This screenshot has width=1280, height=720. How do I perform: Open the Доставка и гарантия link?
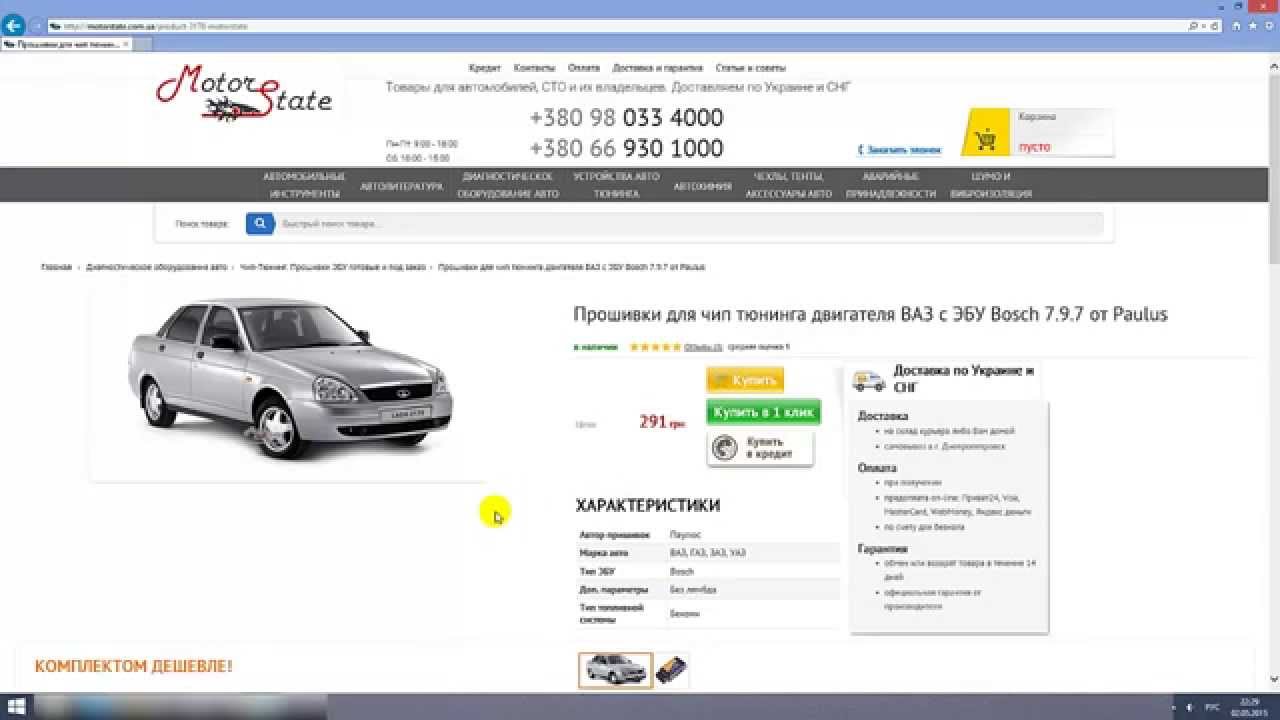(x=657, y=68)
